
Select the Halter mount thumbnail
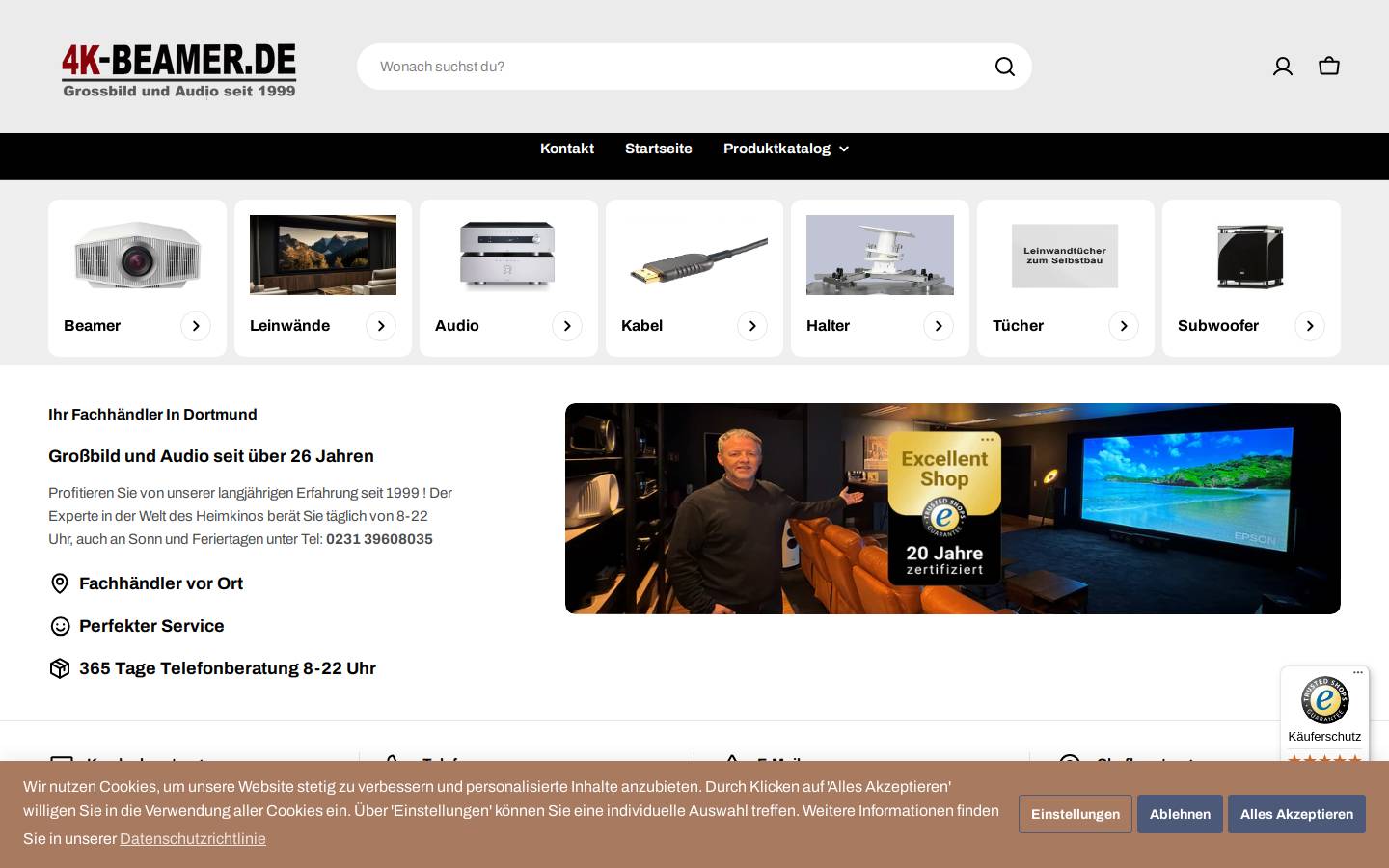point(880,255)
